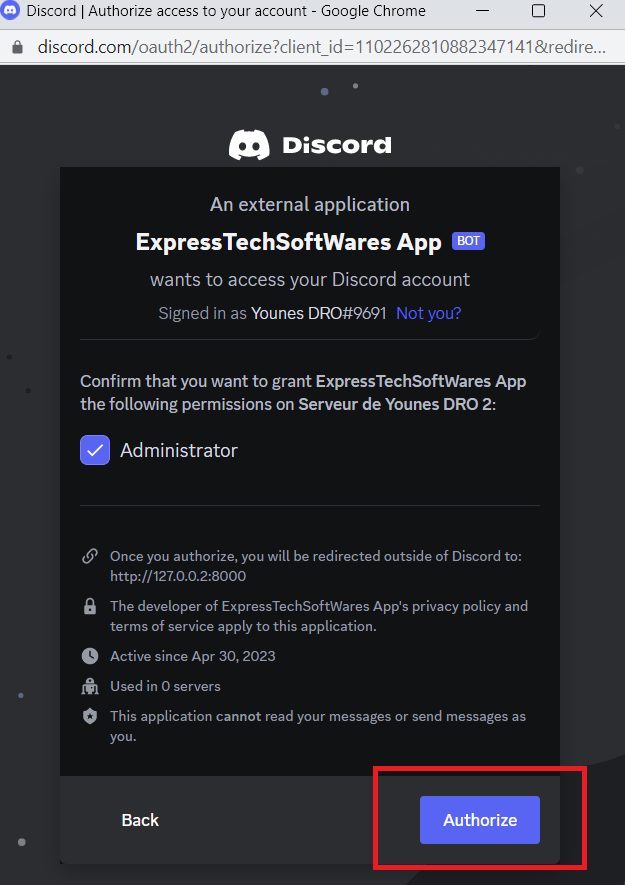Click the clock icon next to Active since
The image size is (625, 885).
click(x=90, y=656)
